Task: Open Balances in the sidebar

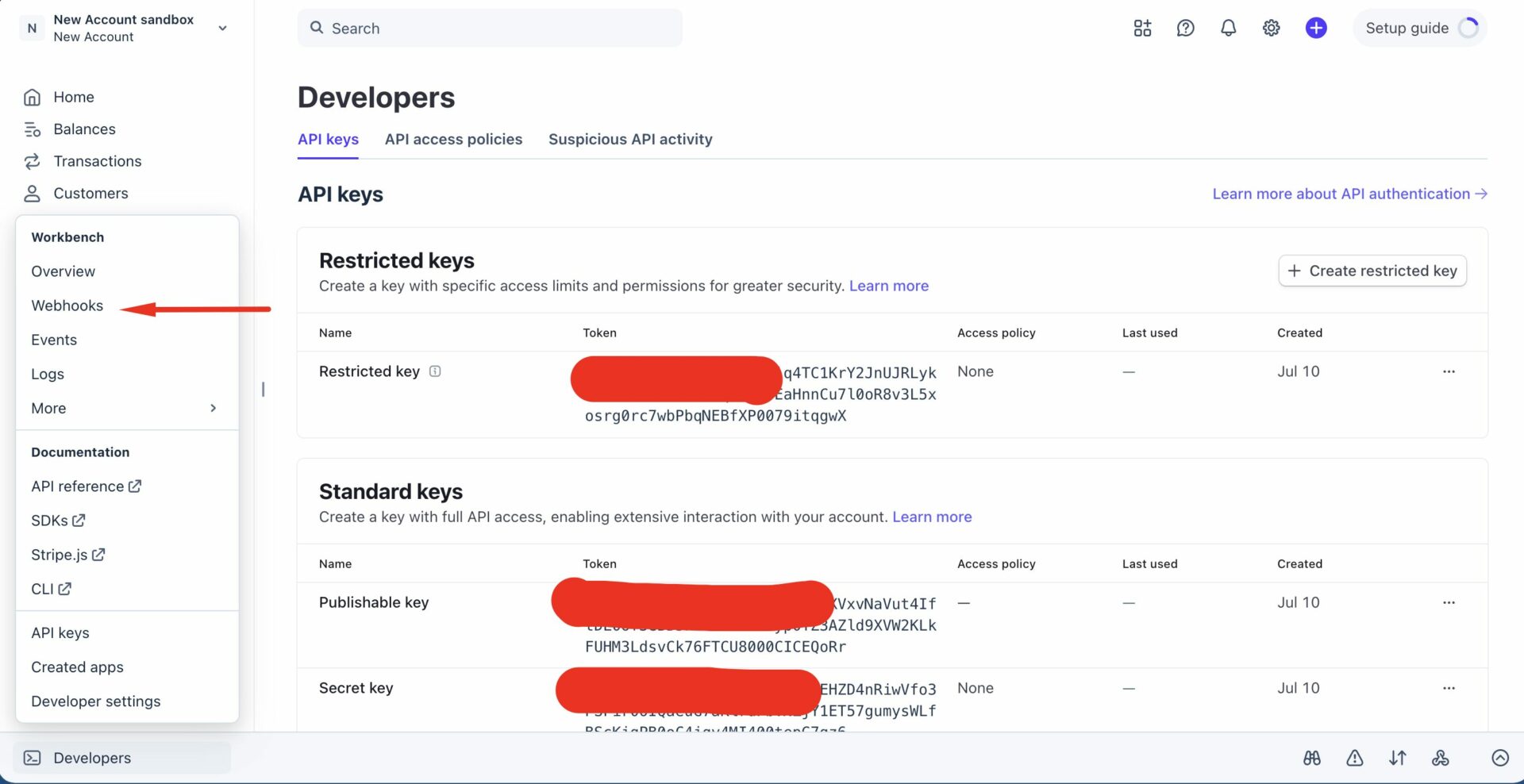Action: [84, 129]
